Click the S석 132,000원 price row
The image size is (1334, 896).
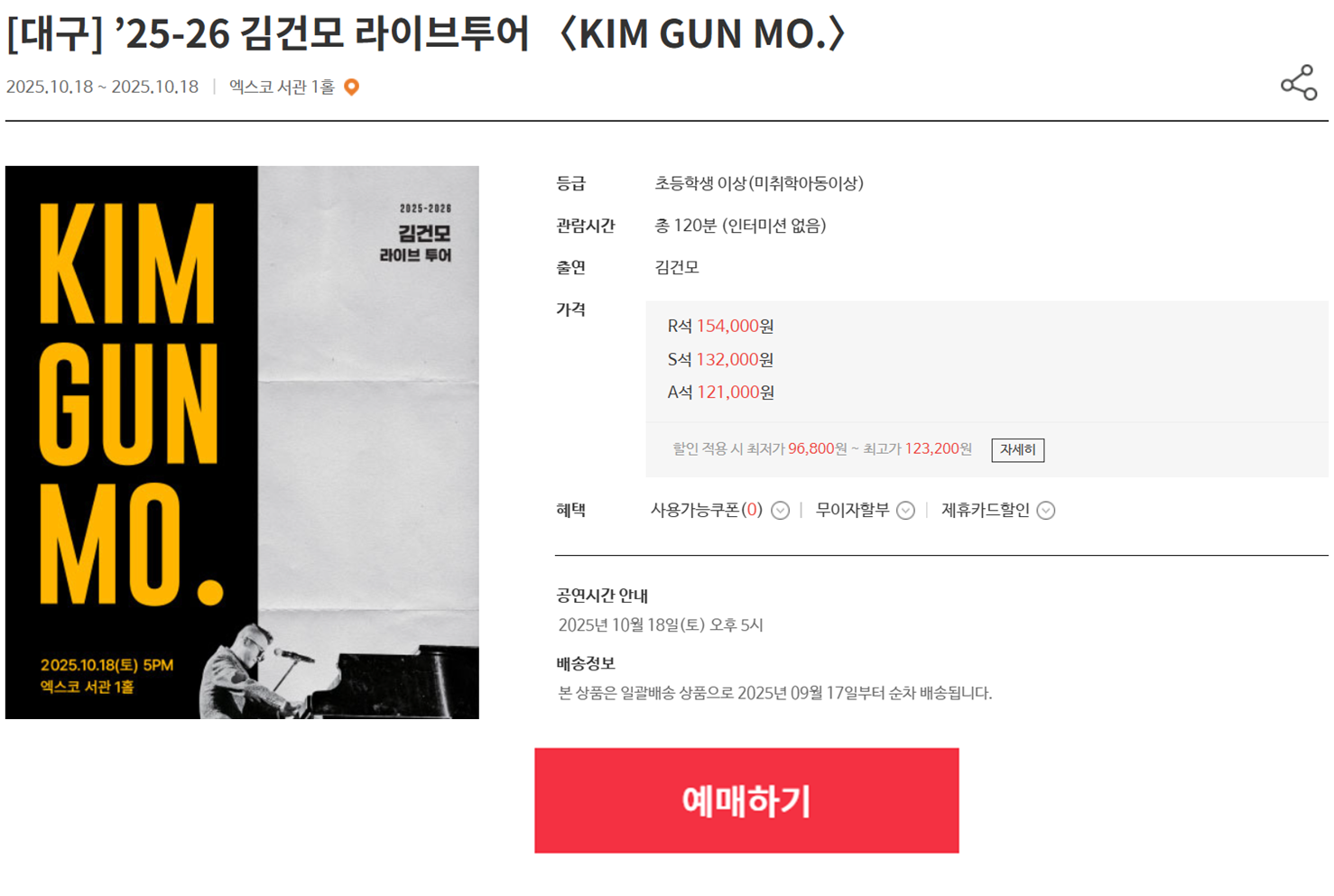[720, 360]
